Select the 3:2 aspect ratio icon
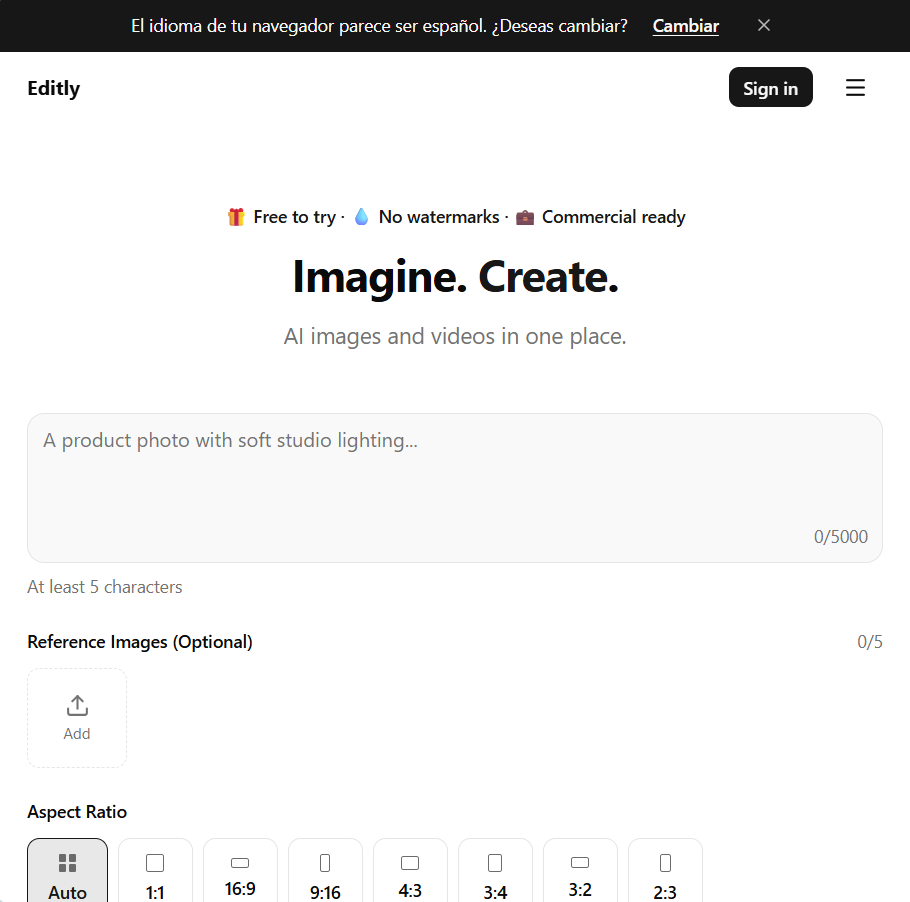910x902 pixels. point(580,862)
